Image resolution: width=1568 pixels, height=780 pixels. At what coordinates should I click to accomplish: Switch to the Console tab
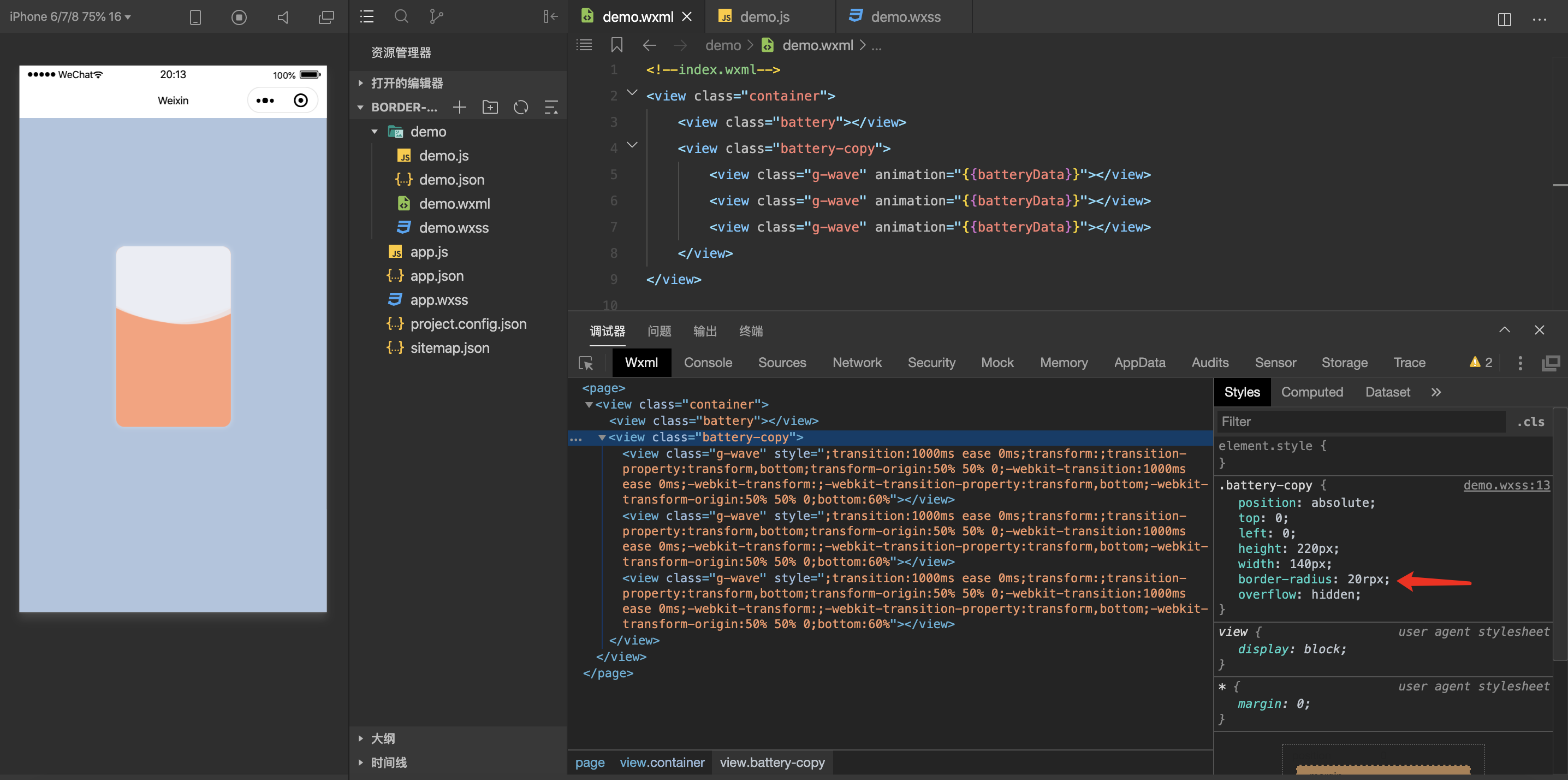[x=708, y=363]
